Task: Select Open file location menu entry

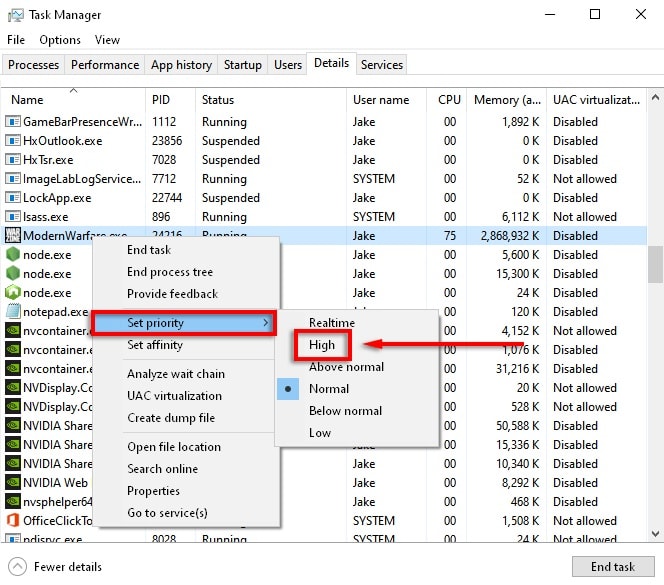Action: click(173, 447)
